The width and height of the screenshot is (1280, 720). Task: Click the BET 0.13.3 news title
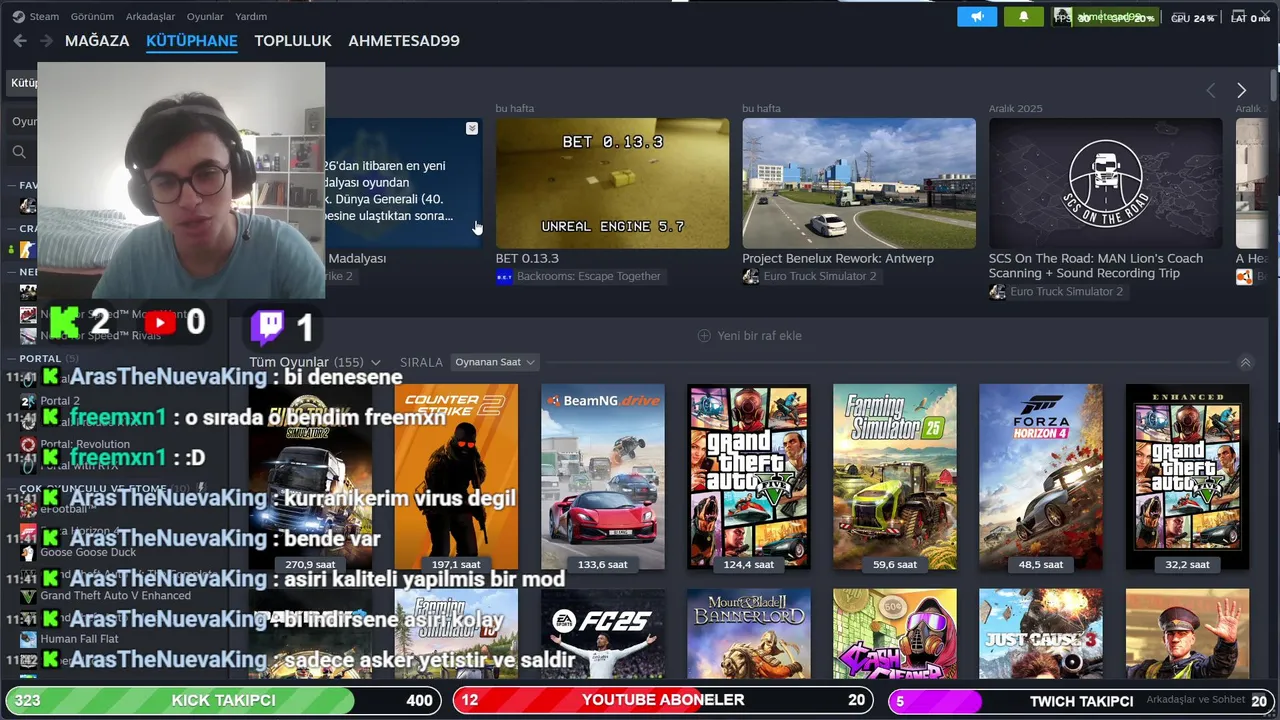[x=527, y=258]
